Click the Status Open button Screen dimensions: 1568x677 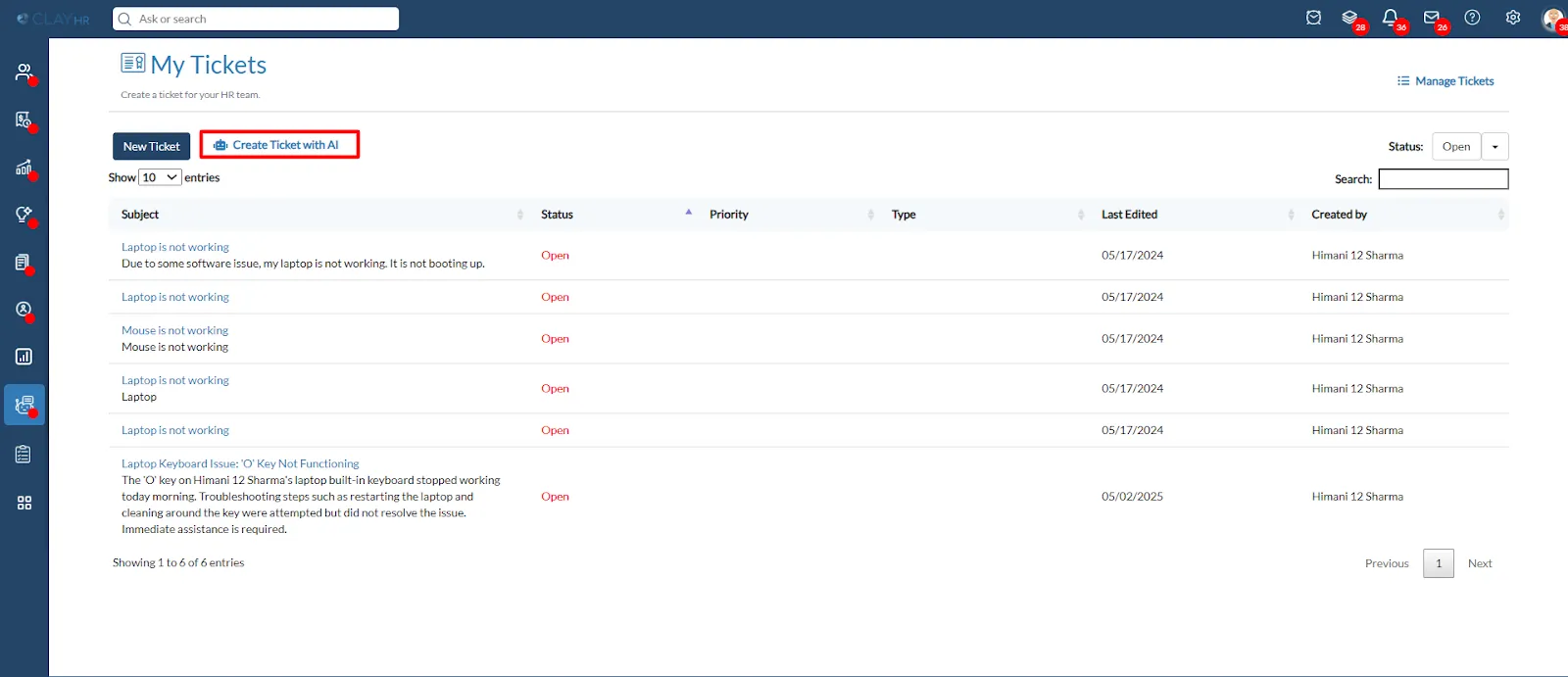(1456, 146)
